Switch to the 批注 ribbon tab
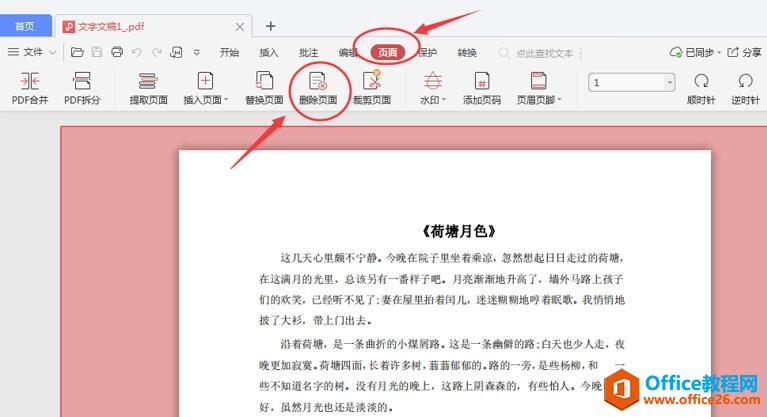Screen dimensions: 767x417 click(308, 52)
